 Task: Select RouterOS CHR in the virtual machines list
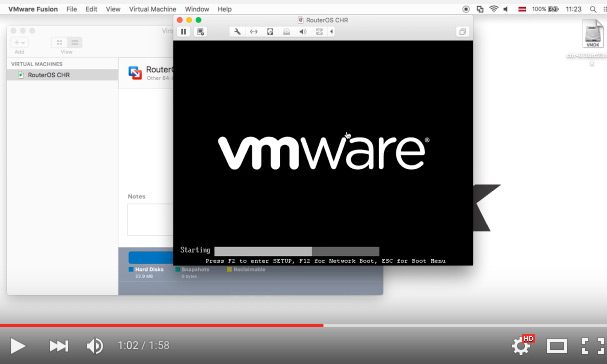tap(62, 75)
